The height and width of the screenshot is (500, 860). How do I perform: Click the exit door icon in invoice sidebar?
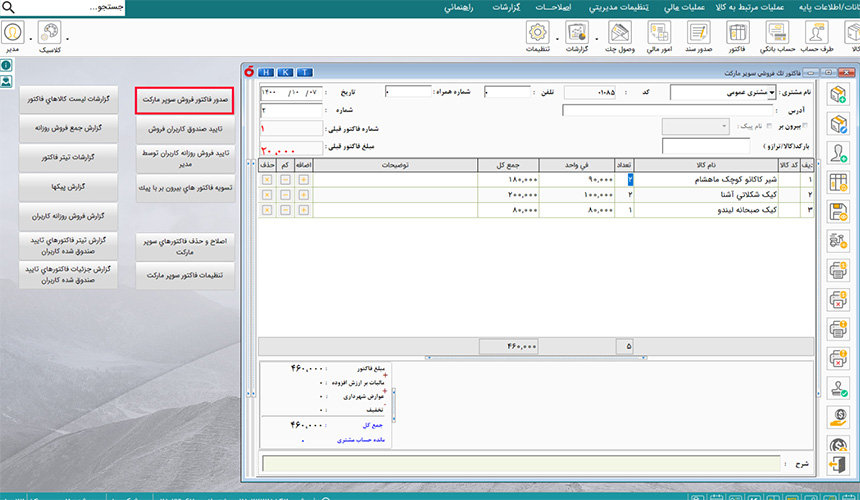pos(838,464)
